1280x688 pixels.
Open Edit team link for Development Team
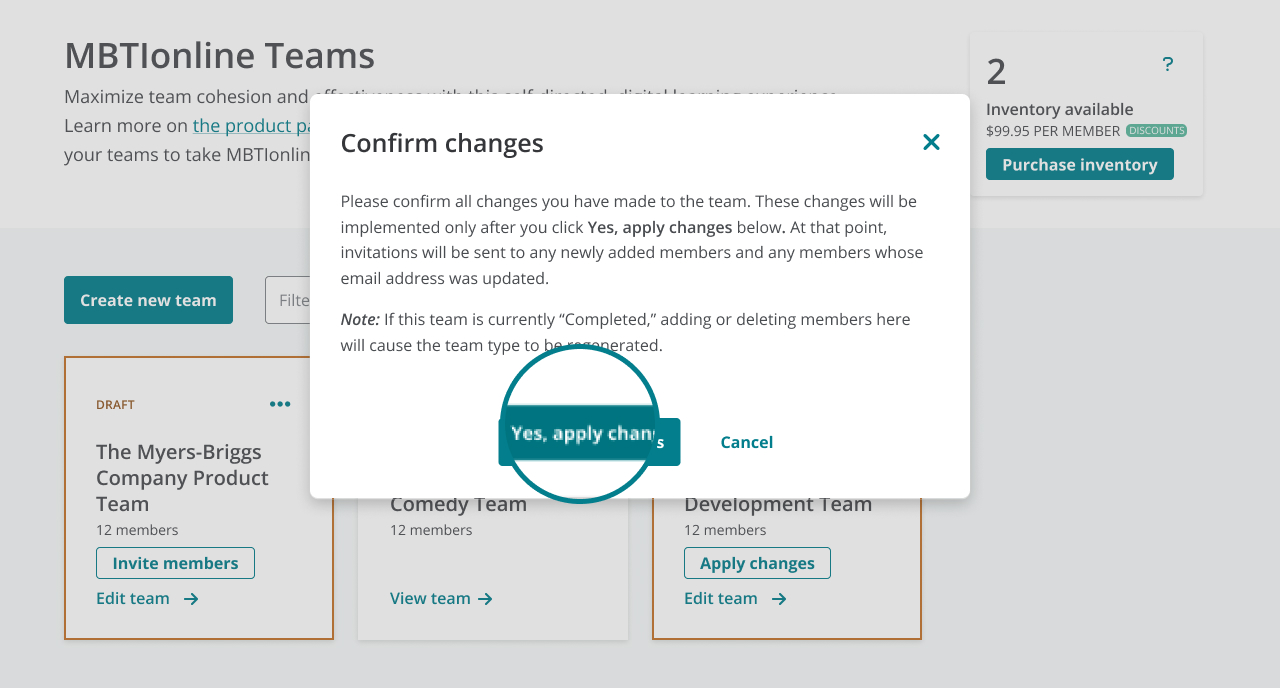721,599
